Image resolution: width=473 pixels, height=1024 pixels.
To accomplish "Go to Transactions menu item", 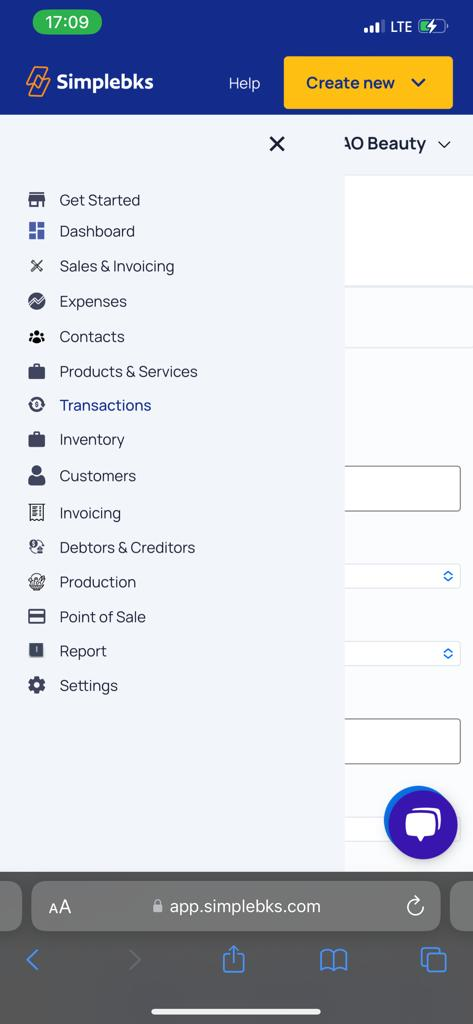I will point(105,405).
